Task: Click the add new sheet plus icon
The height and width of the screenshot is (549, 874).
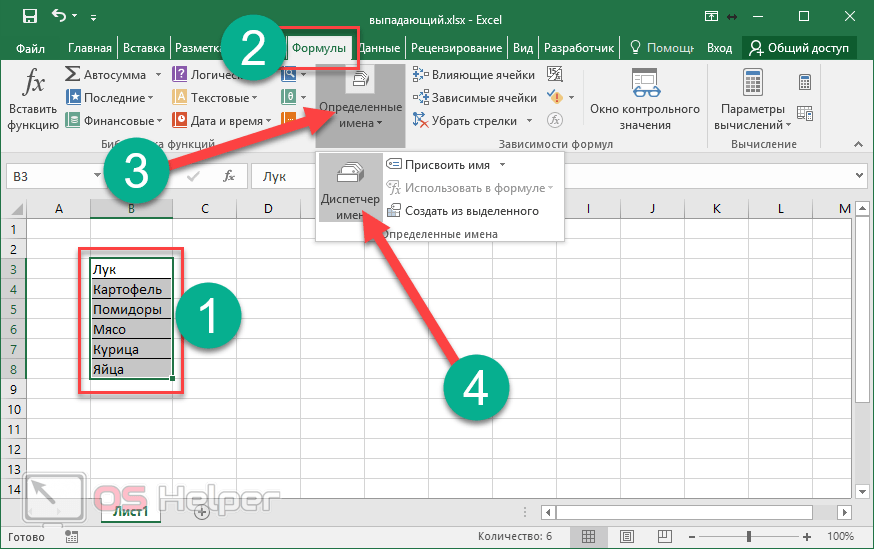Action: click(x=201, y=511)
